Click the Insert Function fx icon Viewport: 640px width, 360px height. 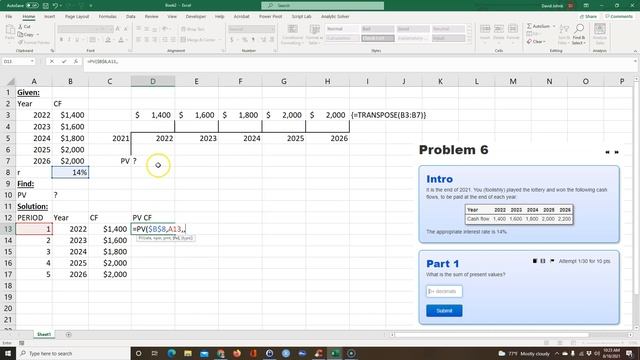coord(76,61)
